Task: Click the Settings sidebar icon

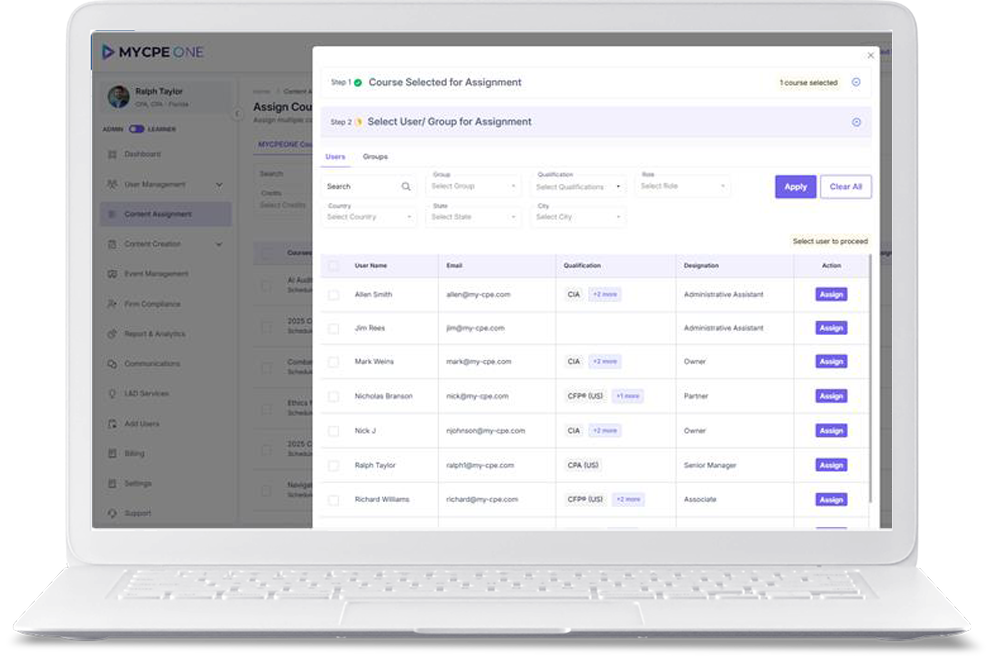Action: (113, 483)
